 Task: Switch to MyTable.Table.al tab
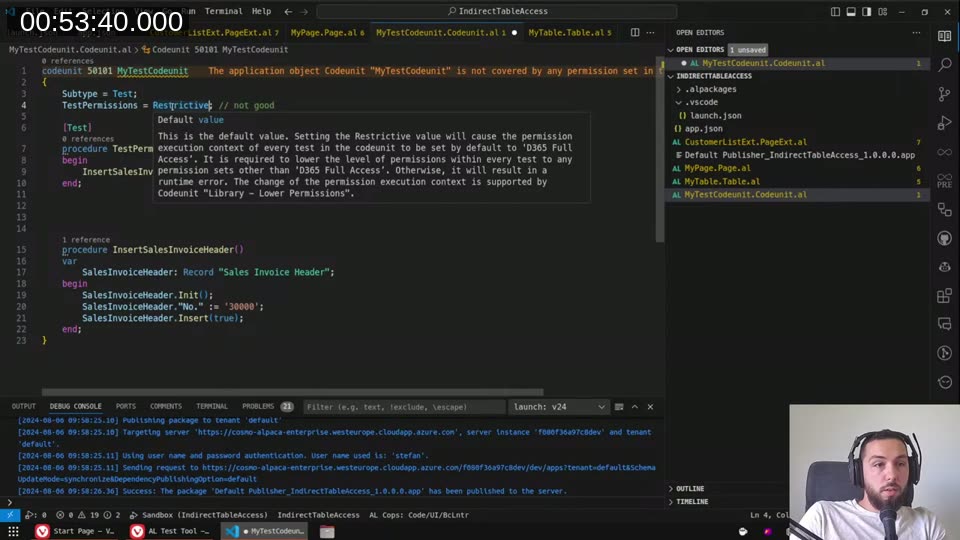pyautogui.click(x=569, y=32)
